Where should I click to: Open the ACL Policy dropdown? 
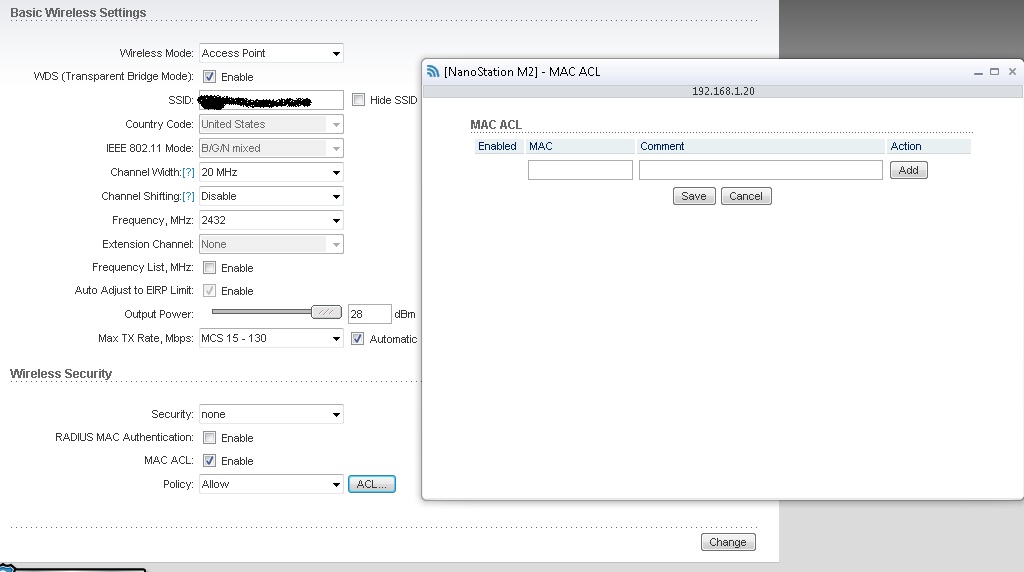271,484
